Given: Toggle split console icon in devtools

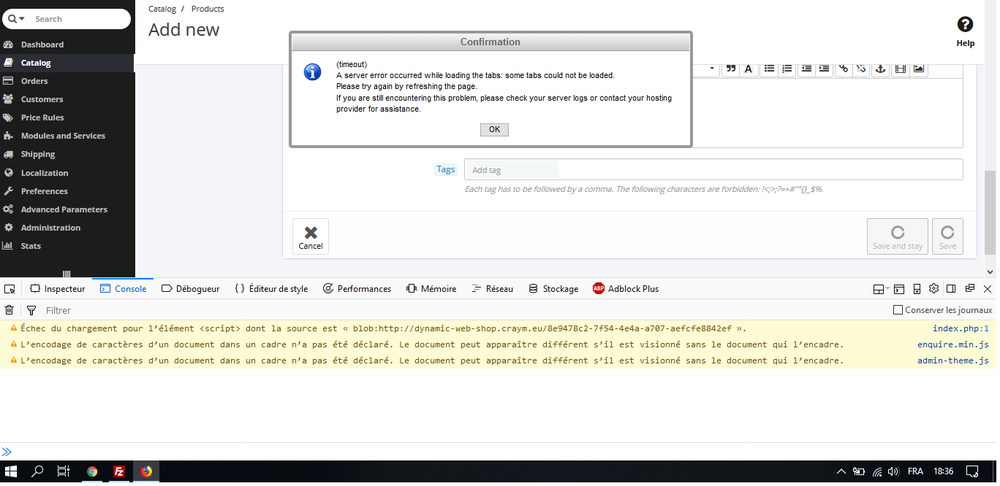Looking at the screenshot, I should (x=899, y=289).
